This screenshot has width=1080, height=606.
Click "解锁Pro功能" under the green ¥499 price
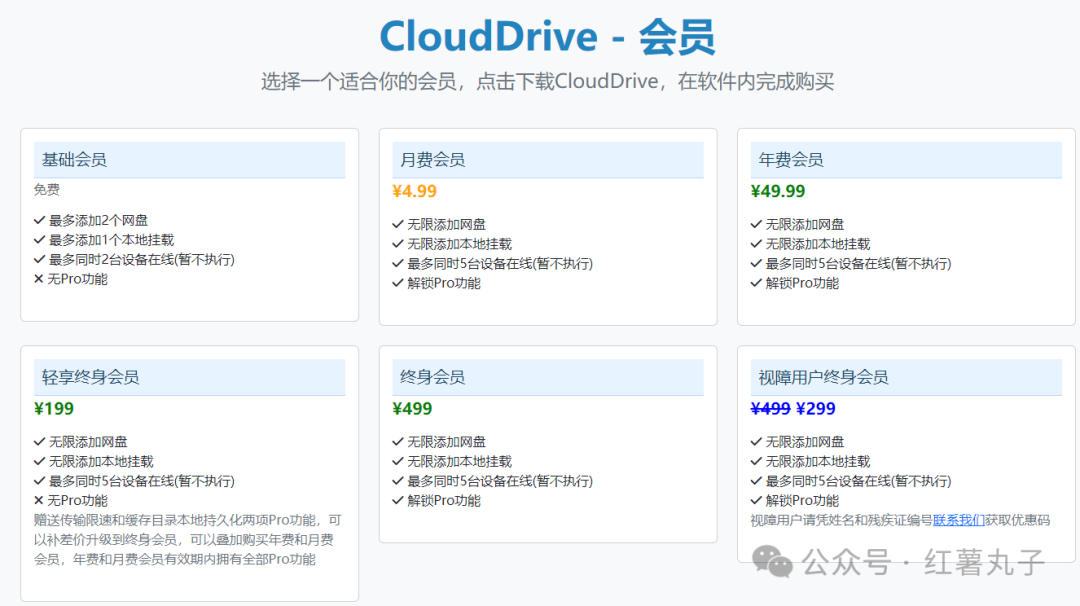(x=444, y=501)
